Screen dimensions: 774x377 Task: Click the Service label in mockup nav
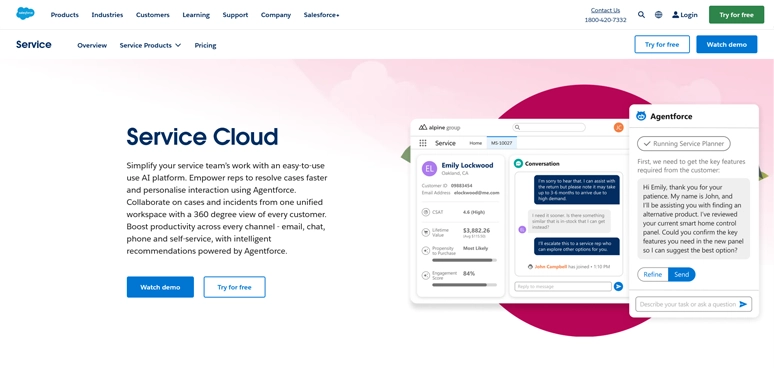[445, 143]
